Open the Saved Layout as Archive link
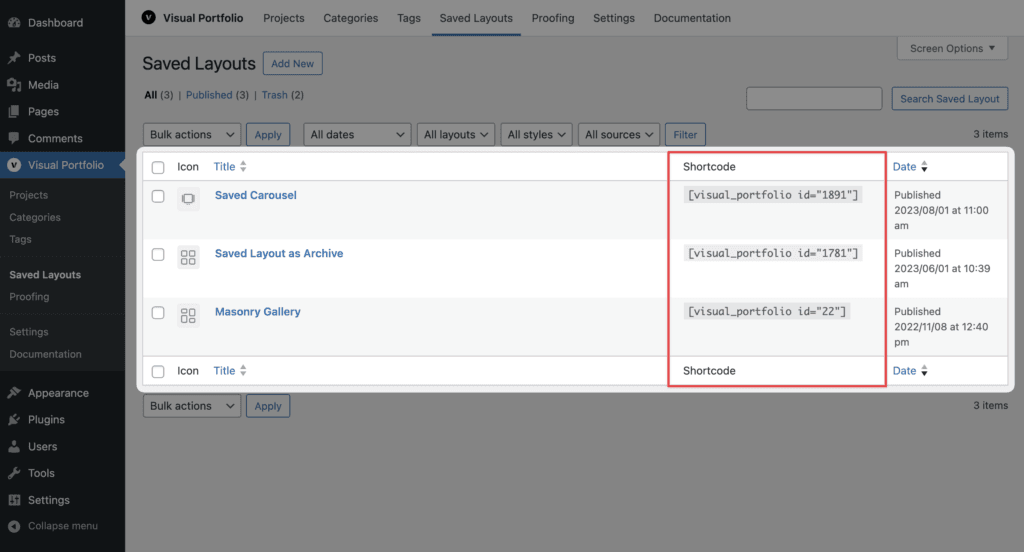This screenshot has height=552, width=1024. click(x=279, y=253)
